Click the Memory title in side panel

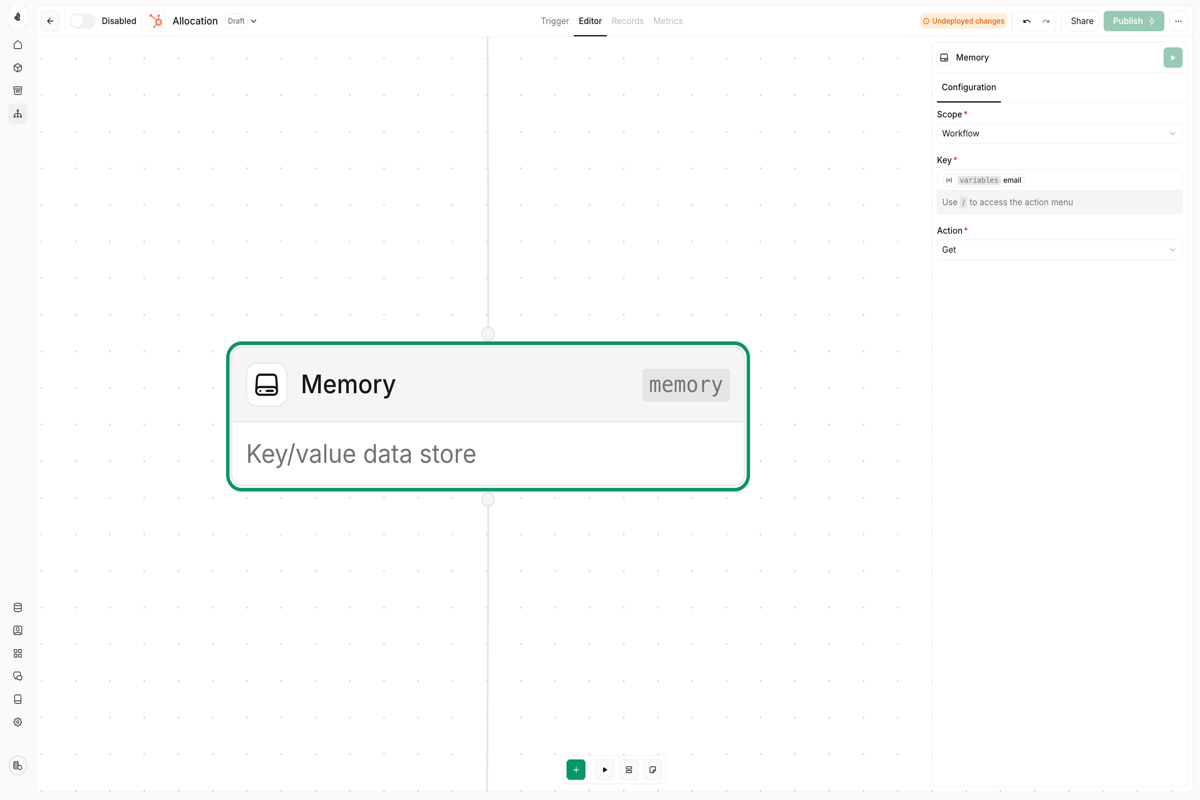coord(972,58)
